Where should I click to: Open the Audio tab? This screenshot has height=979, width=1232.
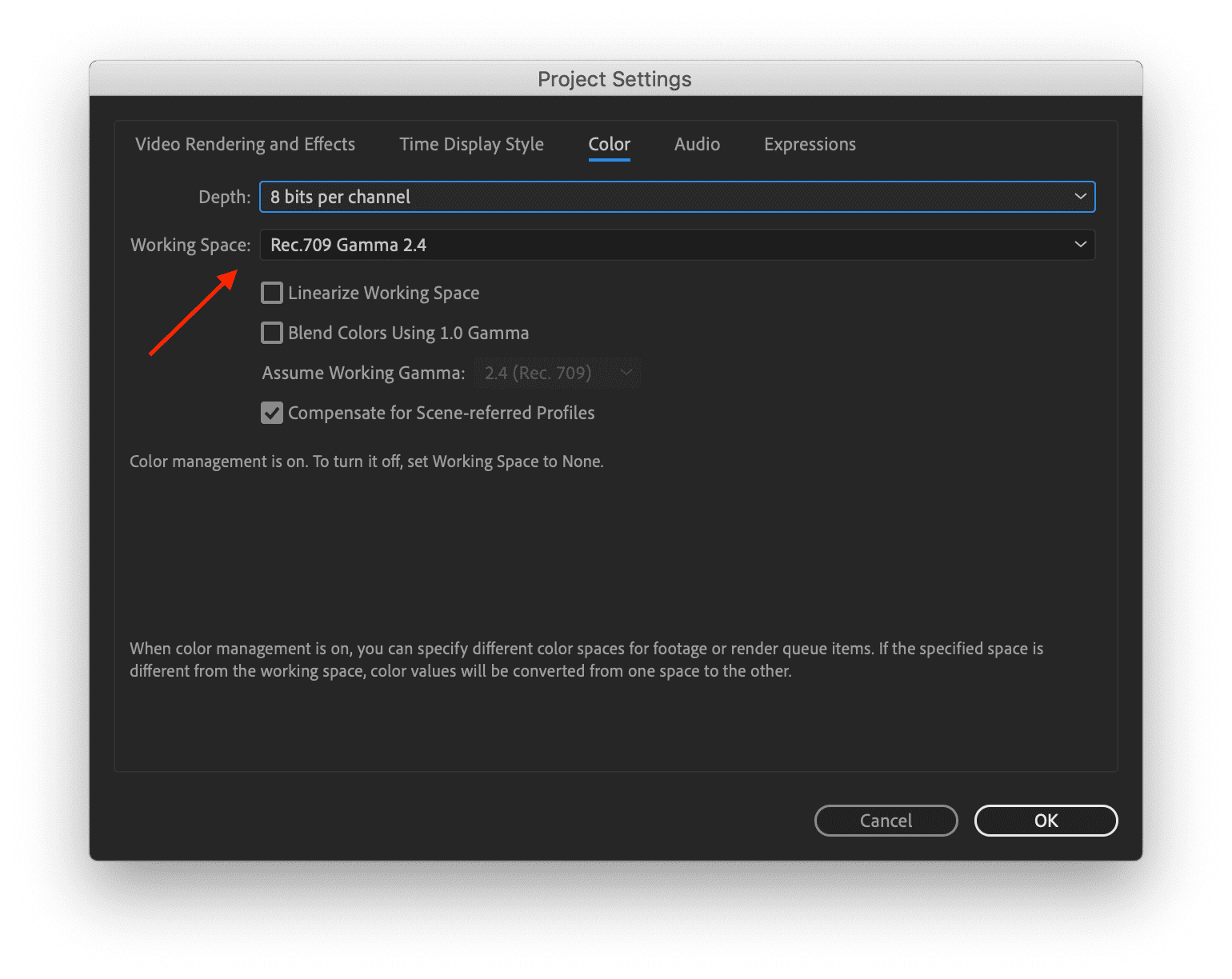(697, 145)
